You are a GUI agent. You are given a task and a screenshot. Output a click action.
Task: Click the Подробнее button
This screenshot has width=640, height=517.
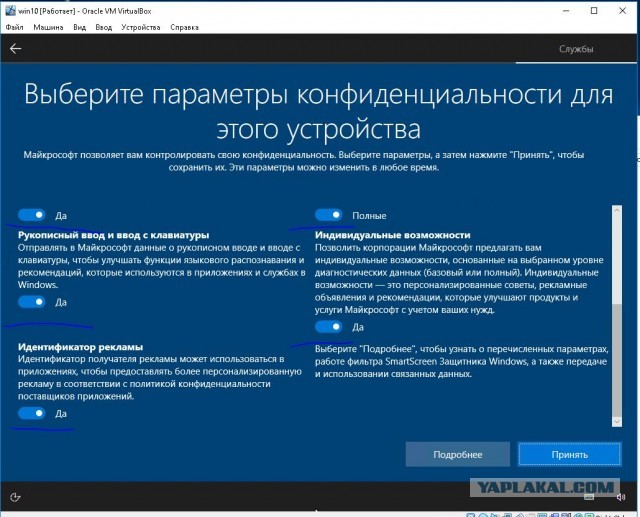coord(458,454)
